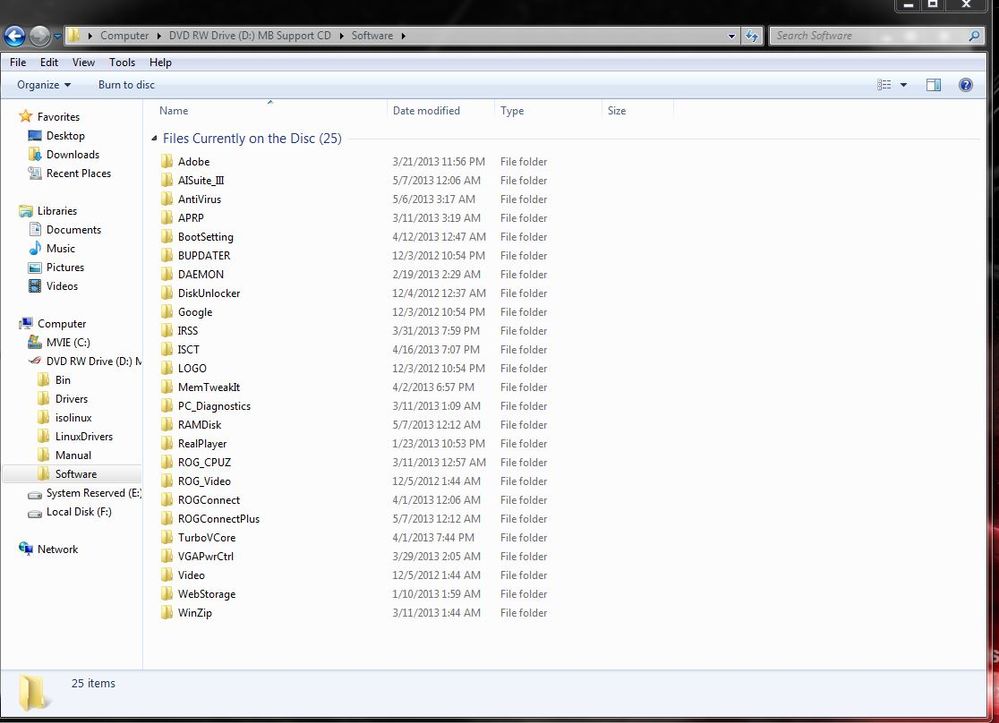Select the DAEMON folder icon
Viewport: 999px width, 723px height.
(166, 274)
